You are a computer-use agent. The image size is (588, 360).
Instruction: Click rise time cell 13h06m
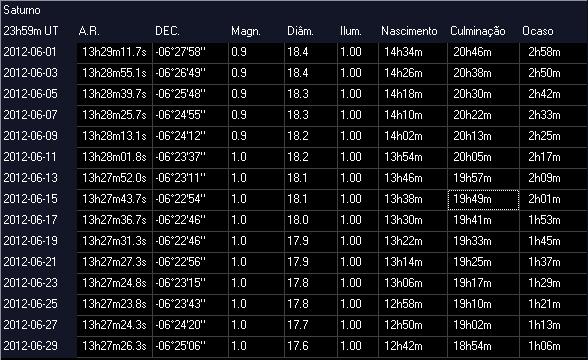[413, 283]
